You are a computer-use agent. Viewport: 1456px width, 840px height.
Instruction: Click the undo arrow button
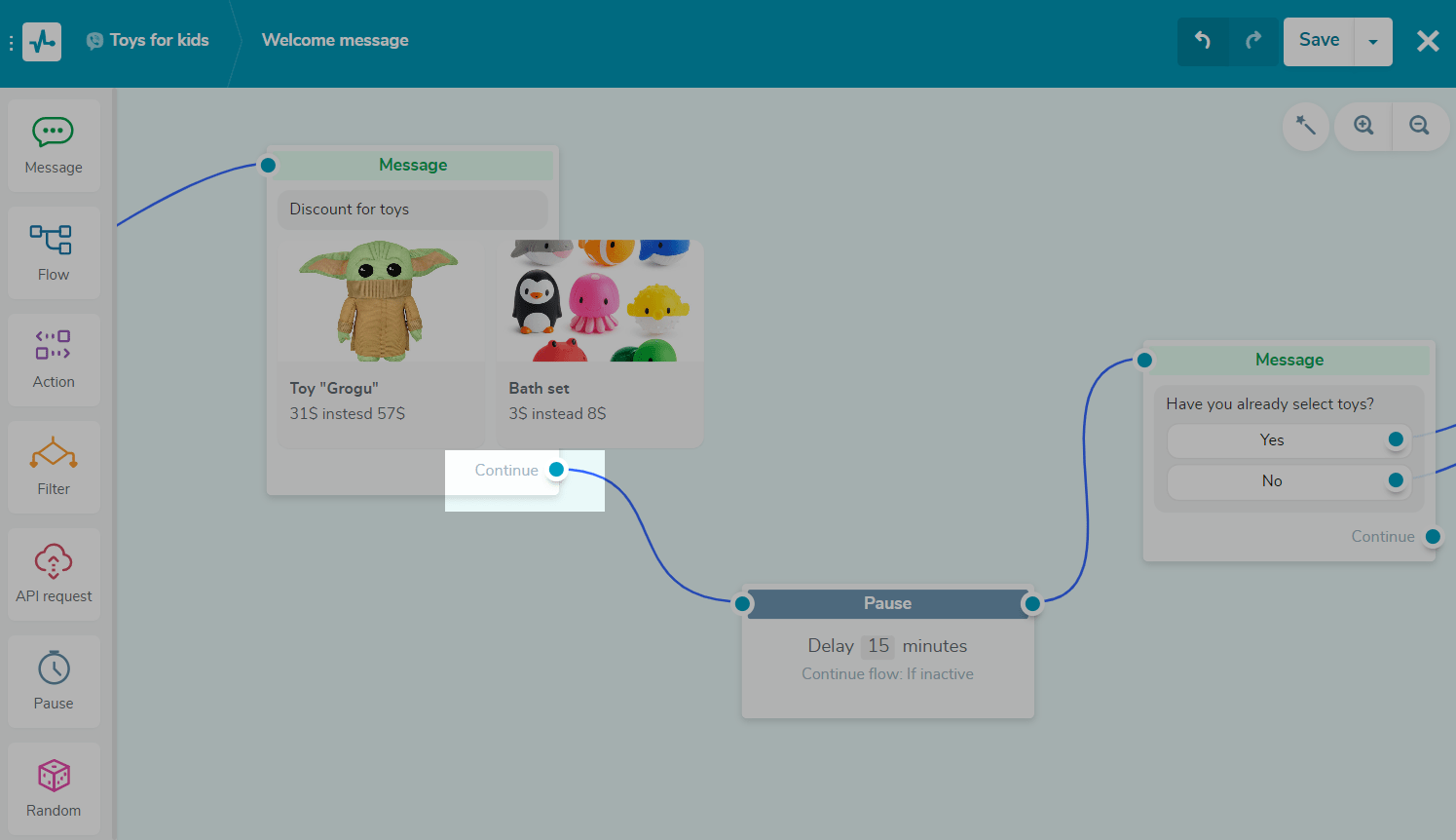click(x=1203, y=41)
